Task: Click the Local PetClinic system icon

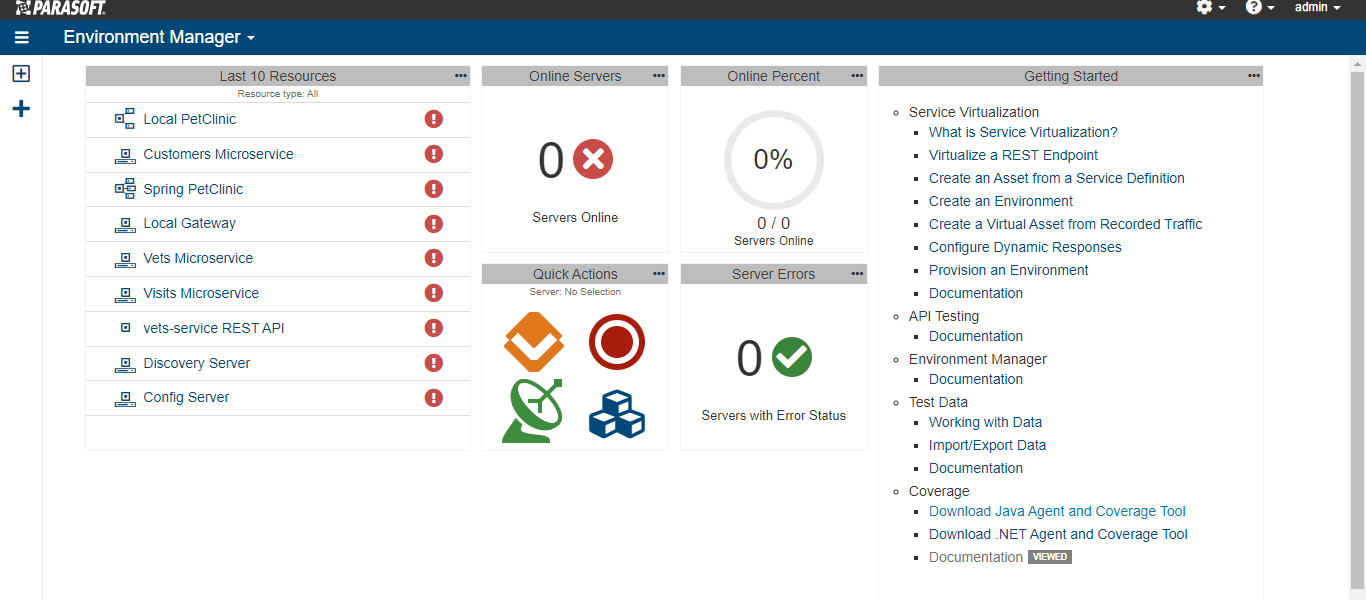Action: click(125, 119)
